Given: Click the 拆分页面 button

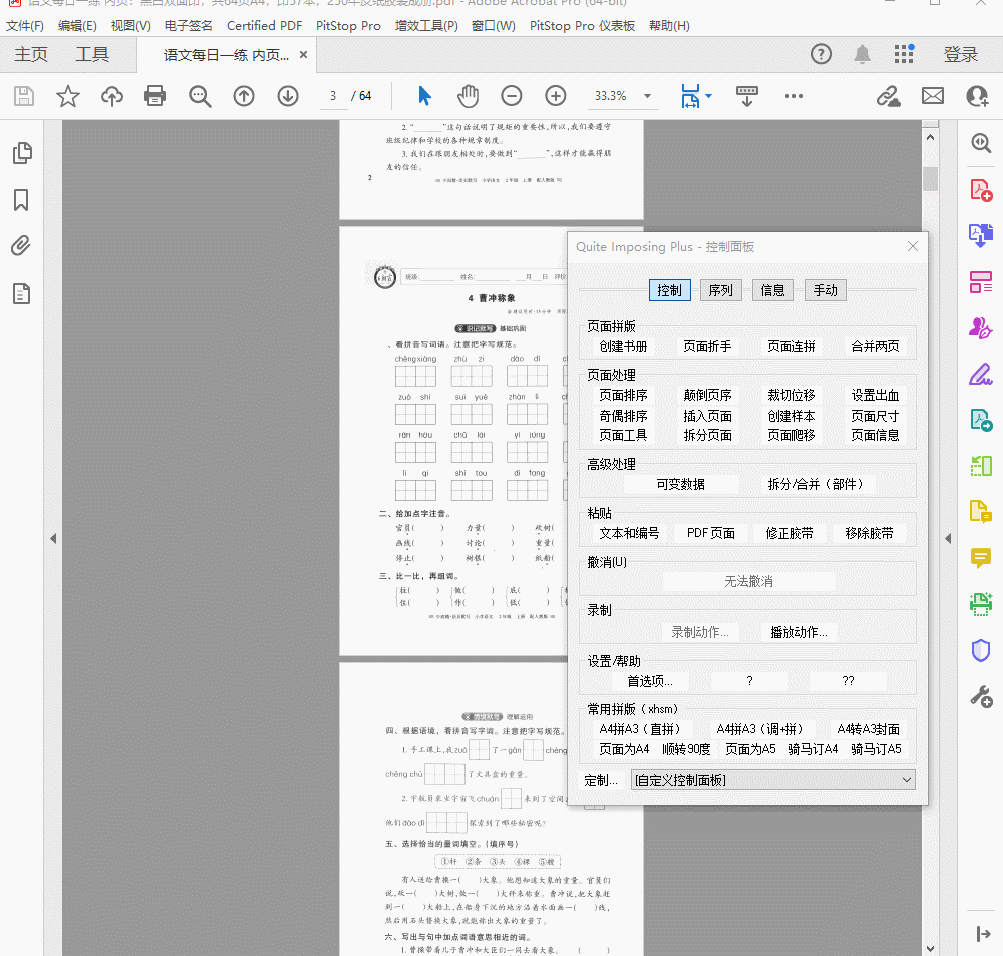Looking at the screenshot, I should tap(707, 435).
